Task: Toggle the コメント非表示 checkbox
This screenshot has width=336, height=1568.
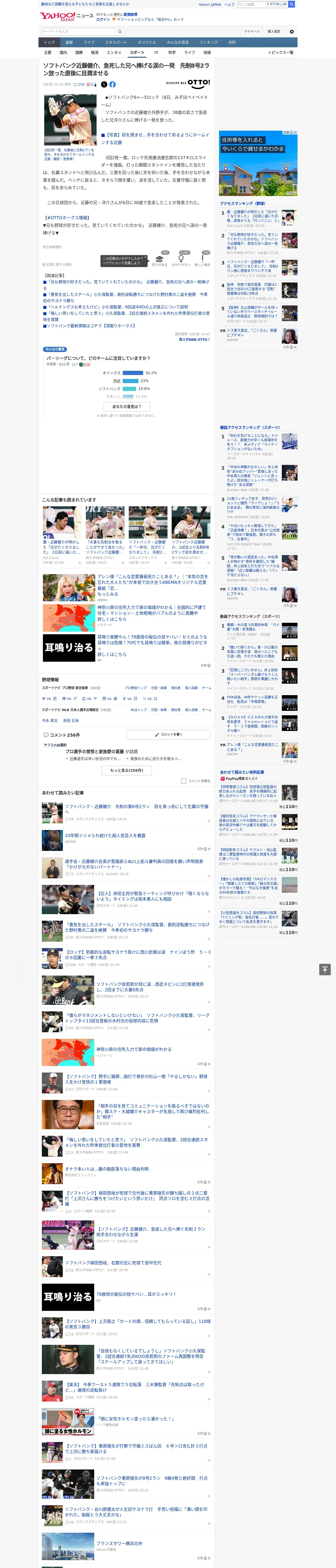Action: [x=183, y=781]
